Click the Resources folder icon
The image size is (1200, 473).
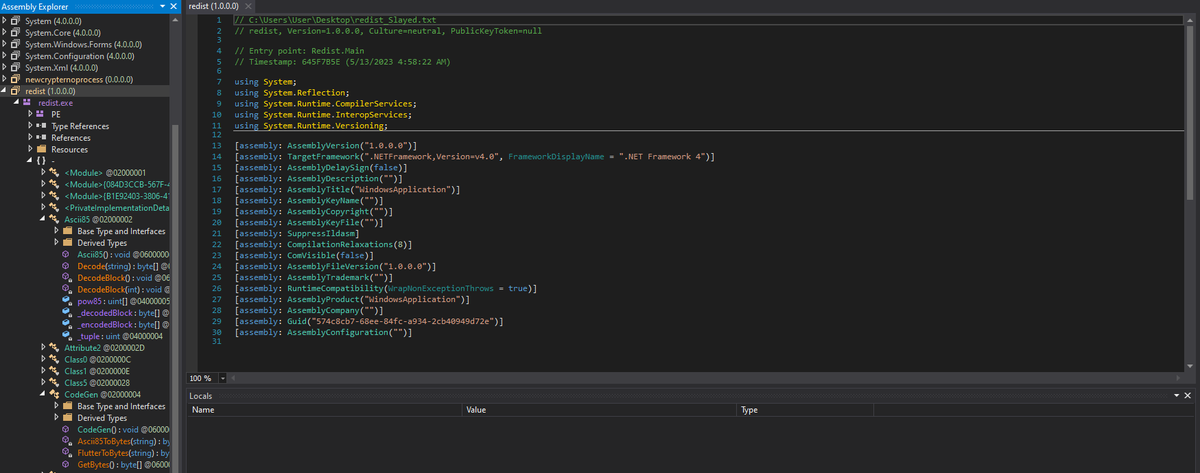(41, 149)
